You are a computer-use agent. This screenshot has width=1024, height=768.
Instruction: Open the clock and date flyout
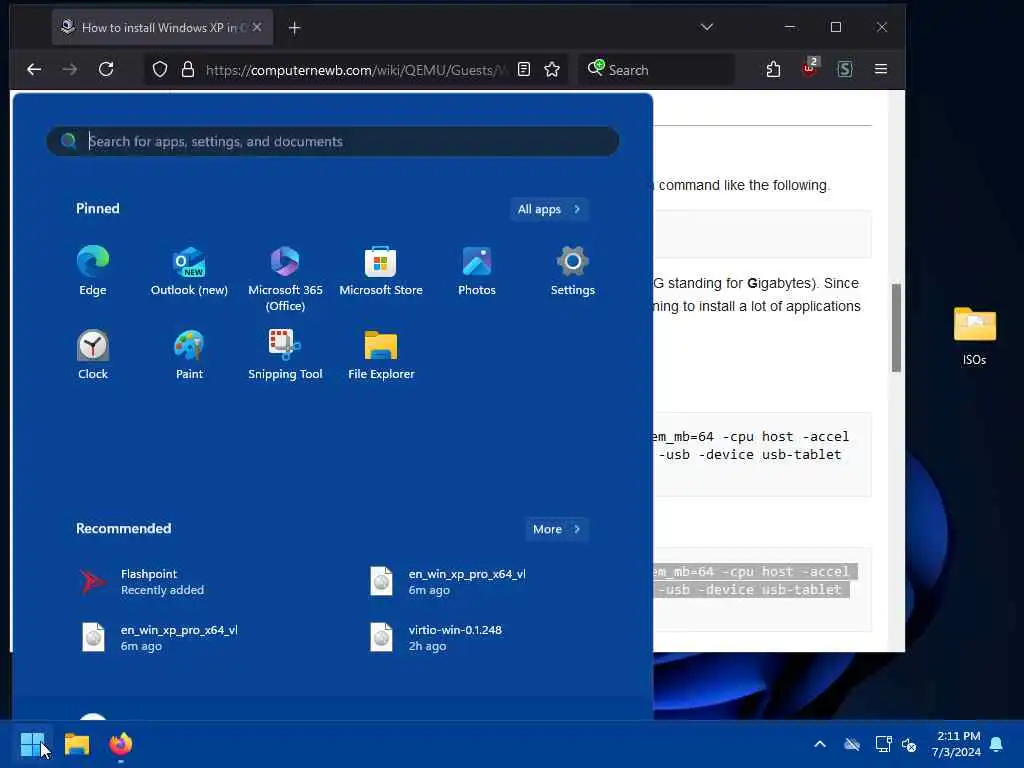[956, 744]
